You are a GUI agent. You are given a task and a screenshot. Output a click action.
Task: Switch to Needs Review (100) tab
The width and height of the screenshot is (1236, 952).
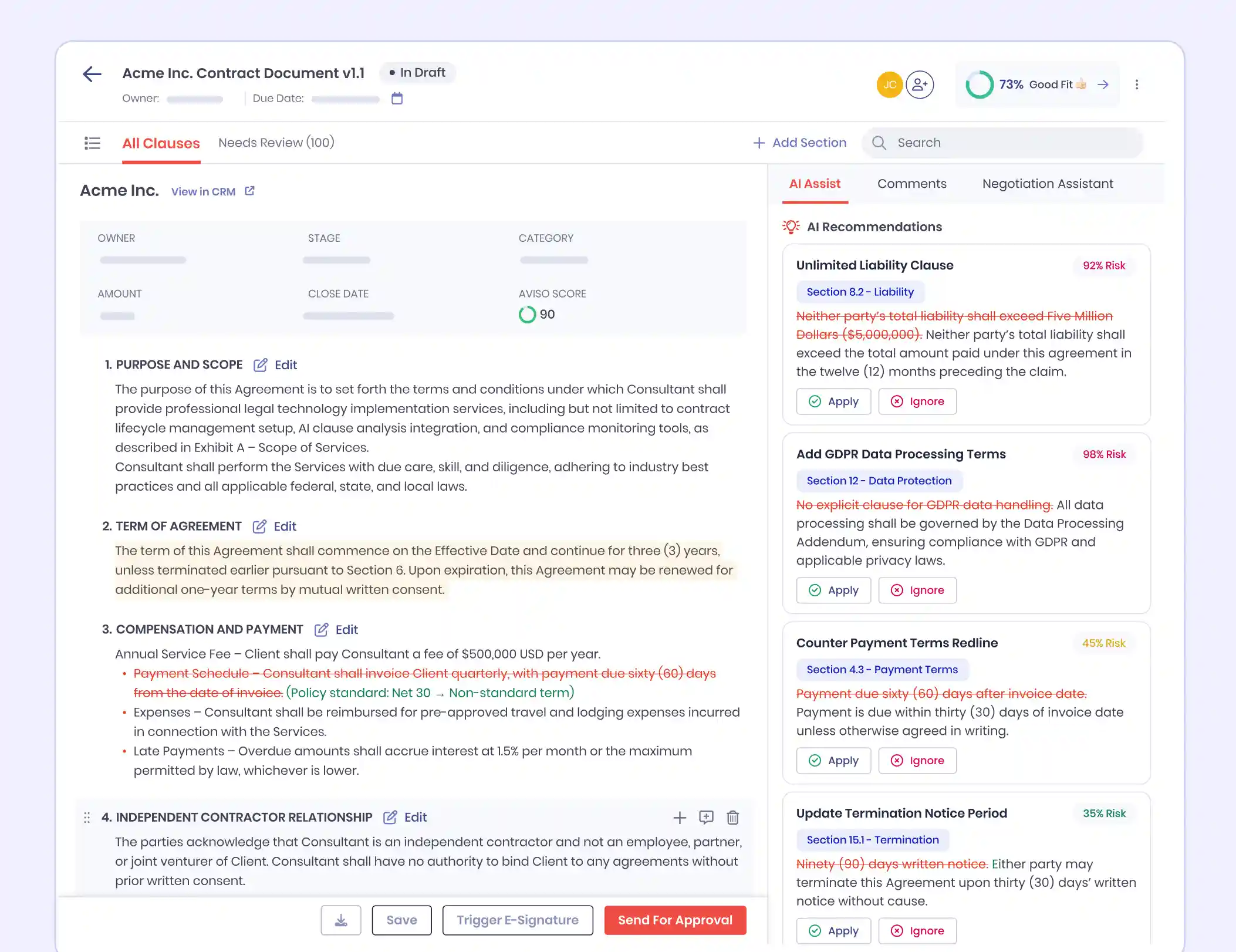point(276,143)
